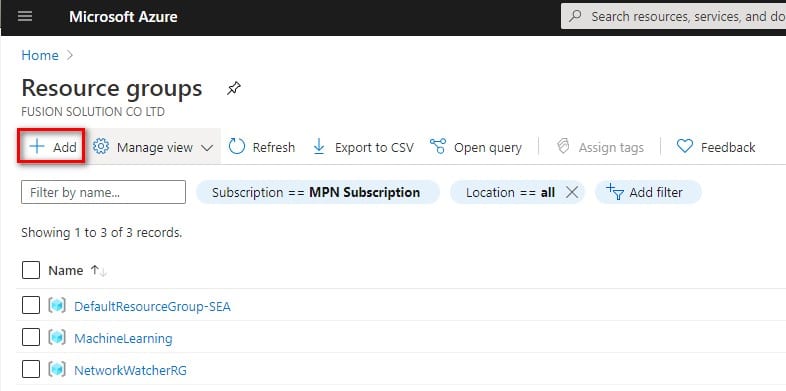The width and height of the screenshot is (786, 391).
Task: Click 'FUSION SOLUTION CO LTD' directory text
Action: coord(93,112)
